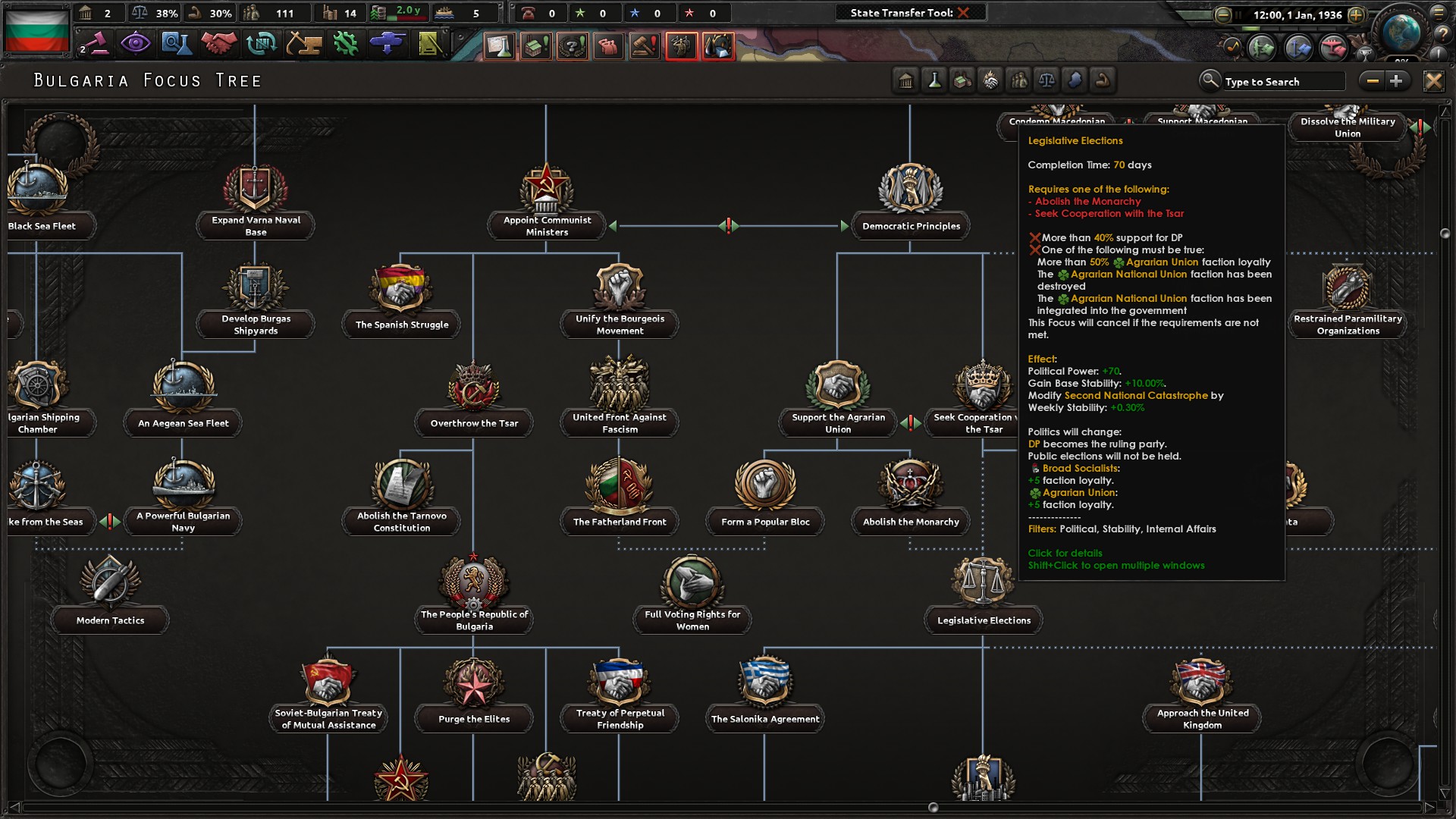Open Production gear wrench tab
This screenshot has width=1456, height=819.
click(346, 43)
